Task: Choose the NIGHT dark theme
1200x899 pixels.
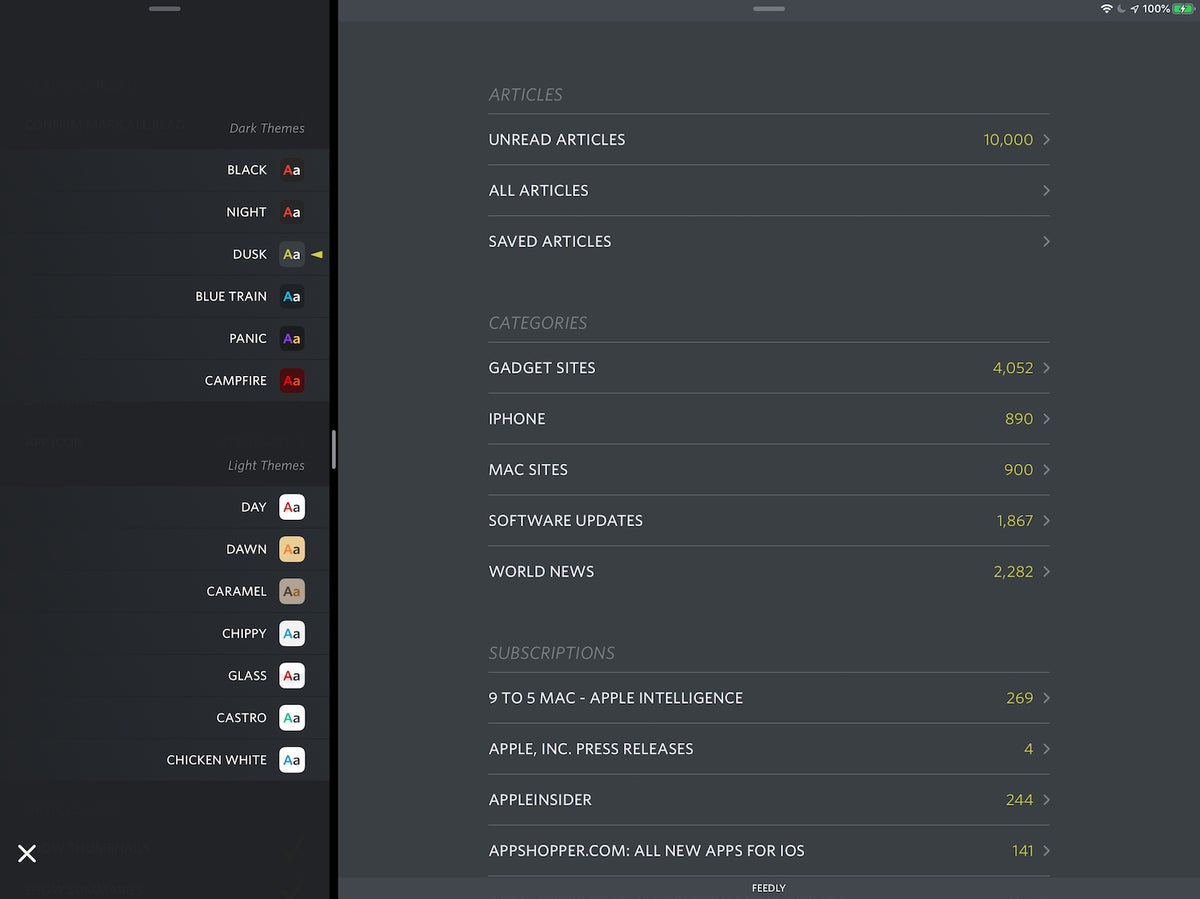Action: [x=164, y=212]
